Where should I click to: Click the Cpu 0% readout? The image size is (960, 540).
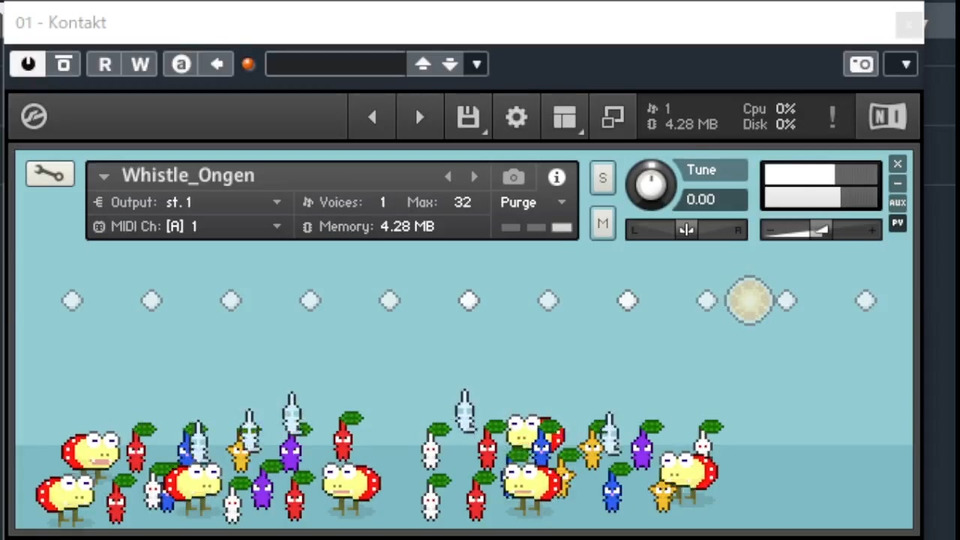pyautogui.click(x=770, y=109)
